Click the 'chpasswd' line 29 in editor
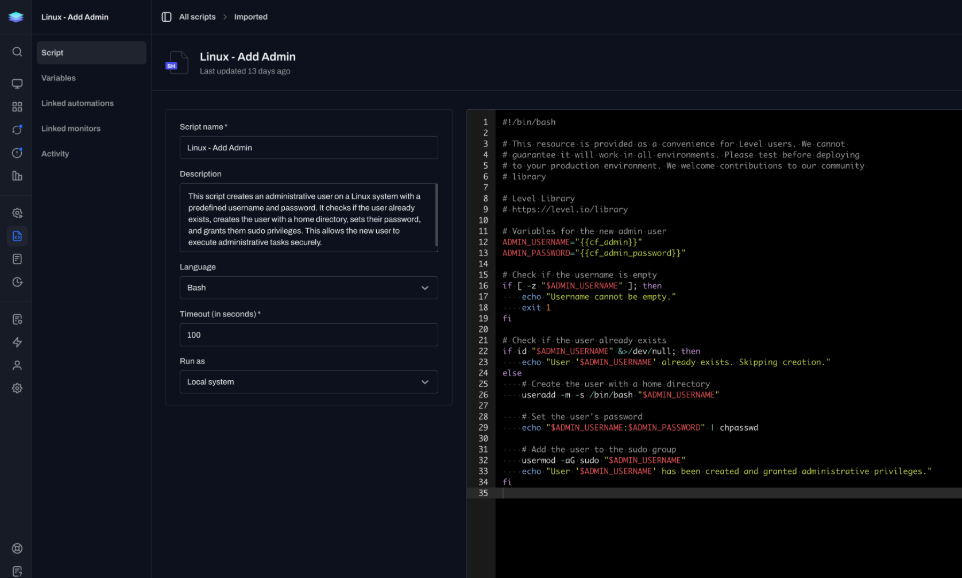 640,428
